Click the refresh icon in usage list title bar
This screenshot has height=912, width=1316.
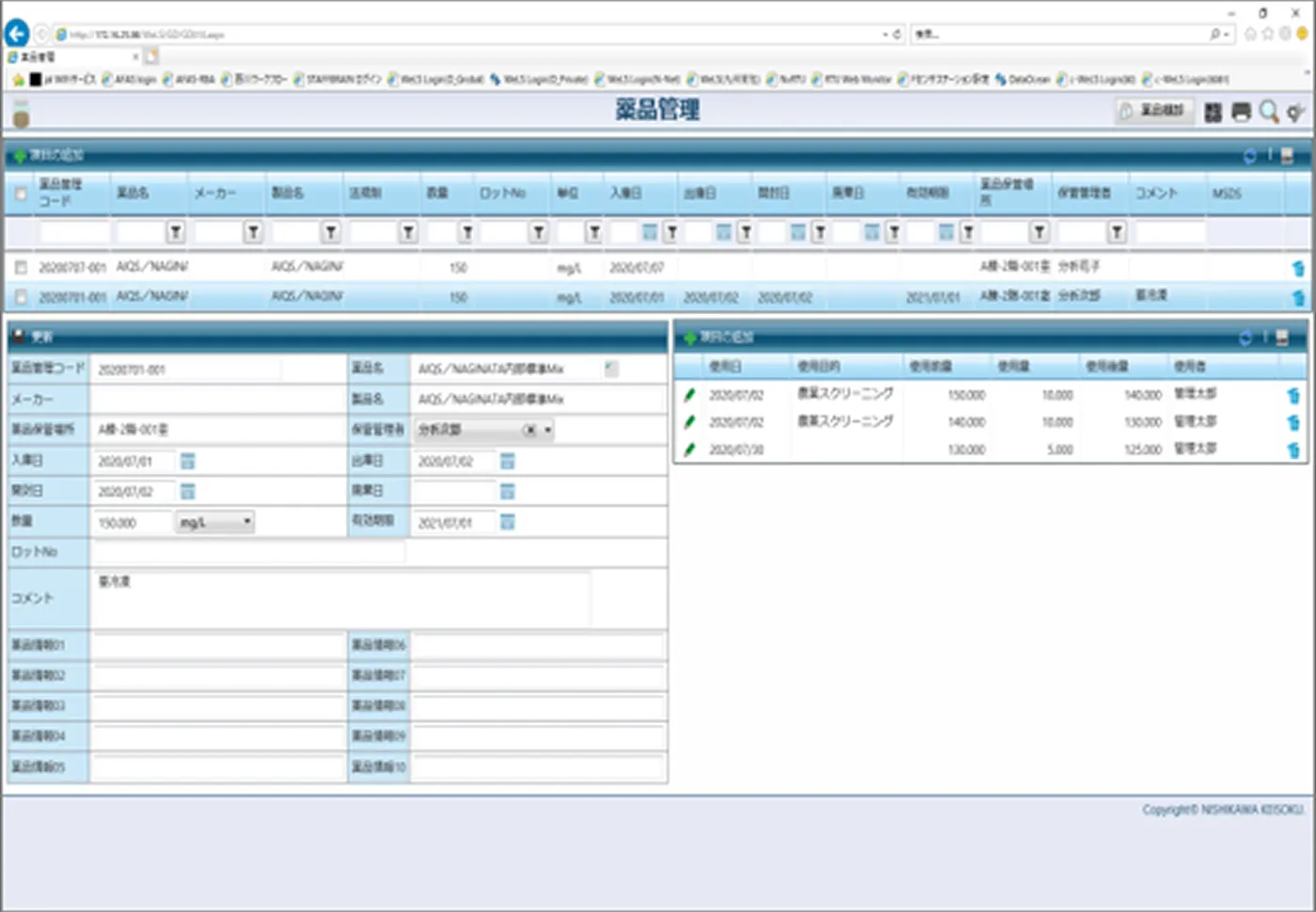click(x=1245, y=338)
